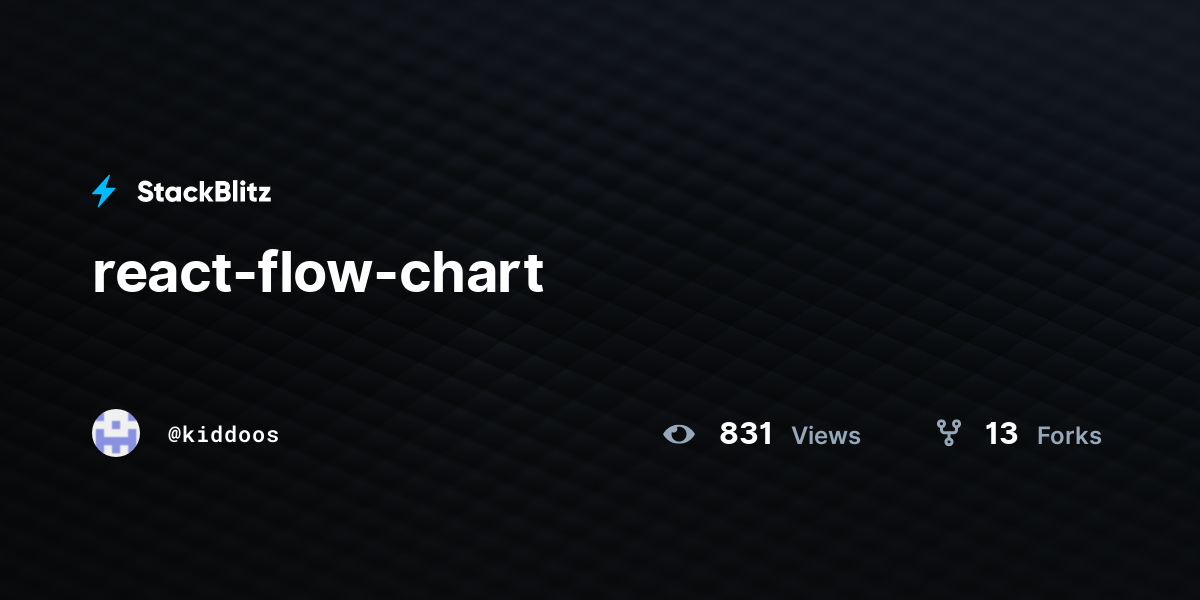Open the react-flow-chart project title
The width and height of the screenshot is (1200, 600).
(x=318, y=272)
